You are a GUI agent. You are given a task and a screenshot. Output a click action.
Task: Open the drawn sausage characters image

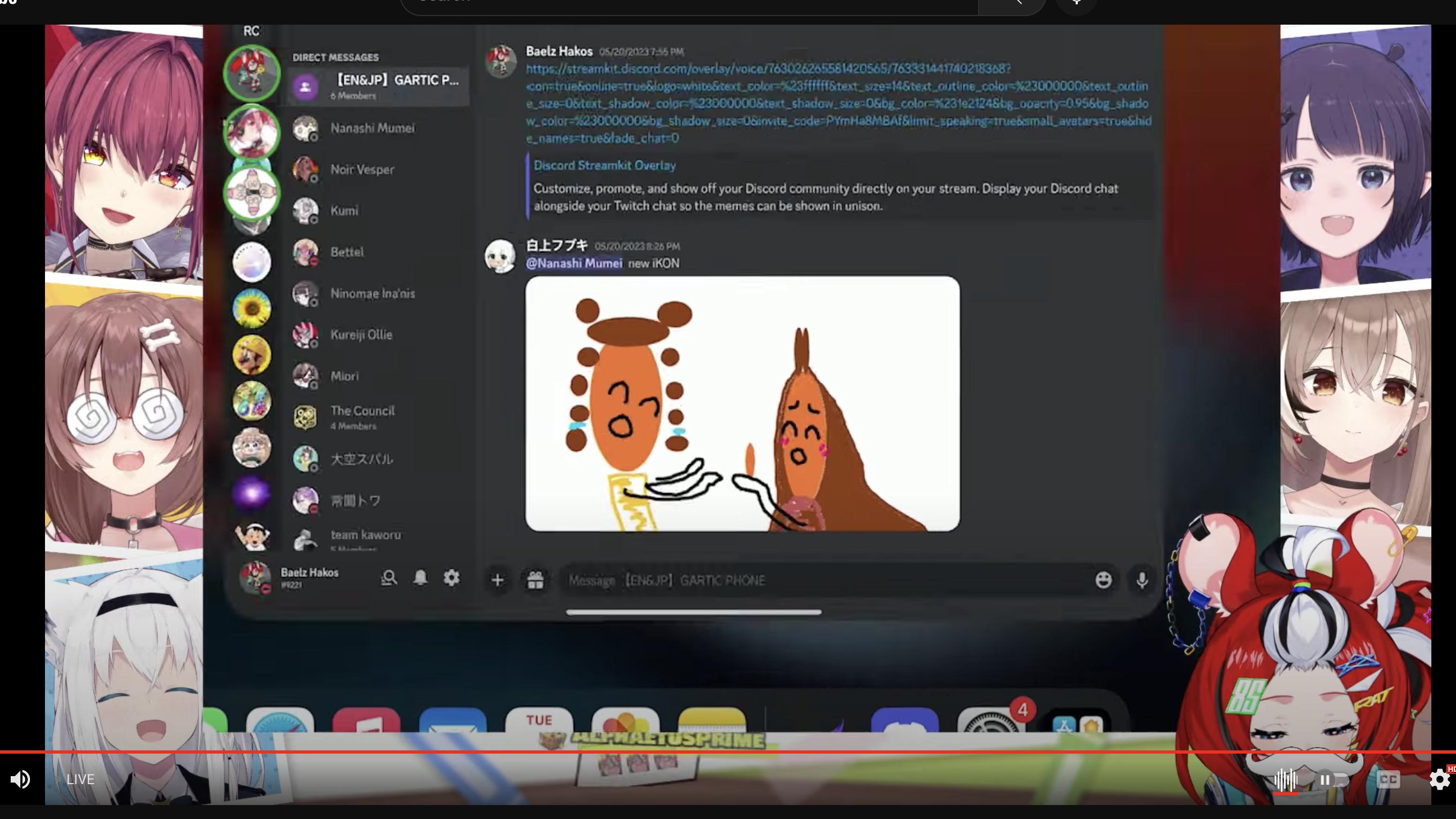coord(742,404)
